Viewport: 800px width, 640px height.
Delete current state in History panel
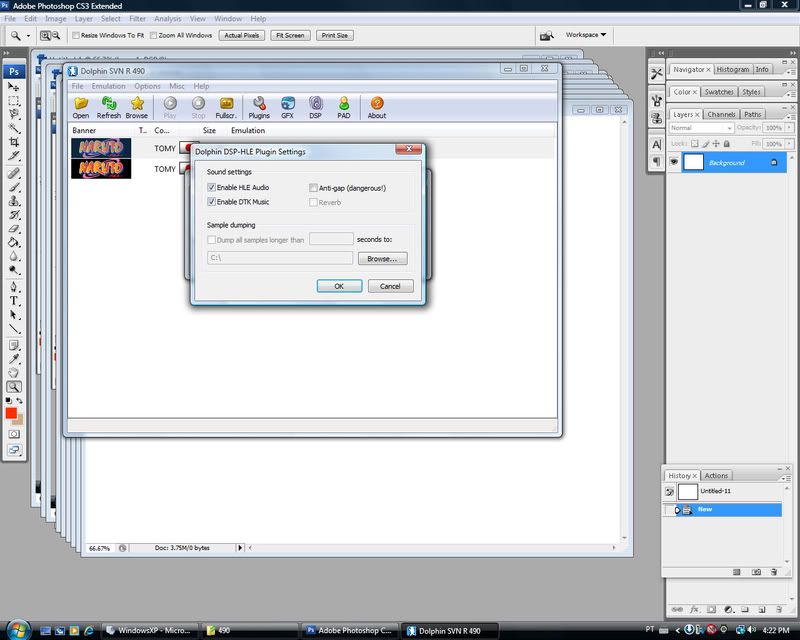[x=774, y=572]
